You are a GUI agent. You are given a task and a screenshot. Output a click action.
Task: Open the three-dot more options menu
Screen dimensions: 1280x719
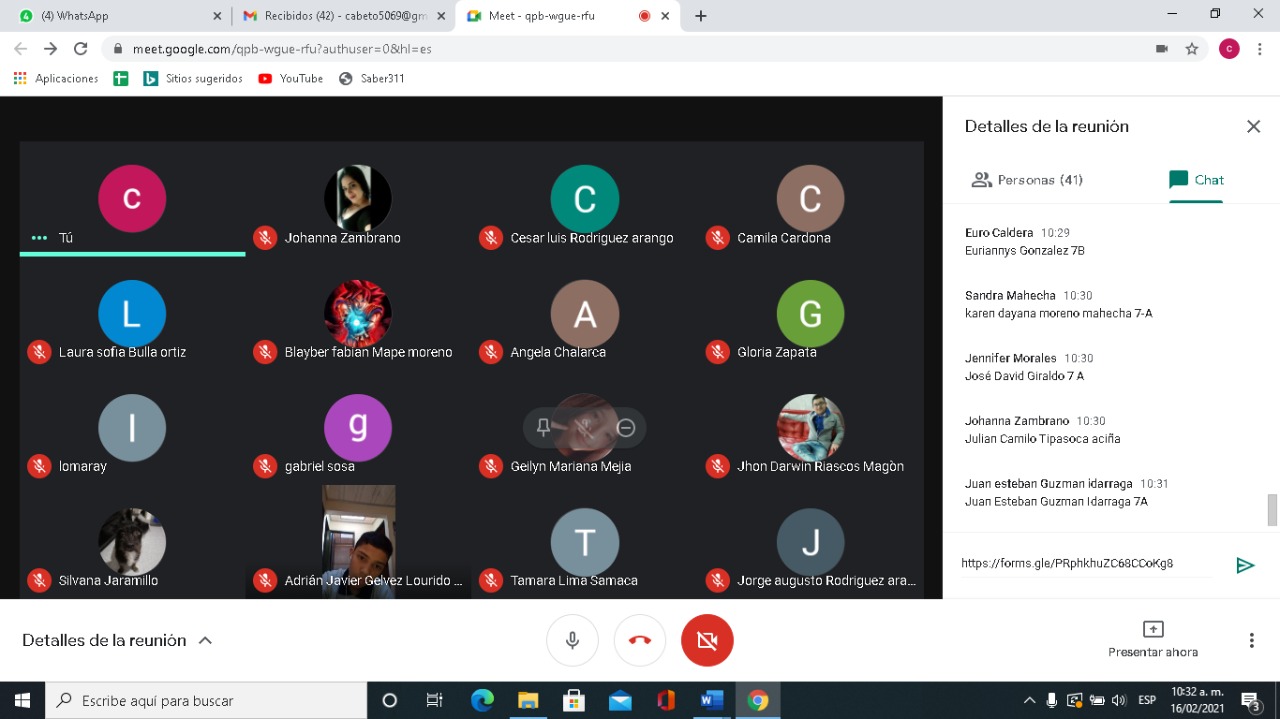tap(1251, 640)
